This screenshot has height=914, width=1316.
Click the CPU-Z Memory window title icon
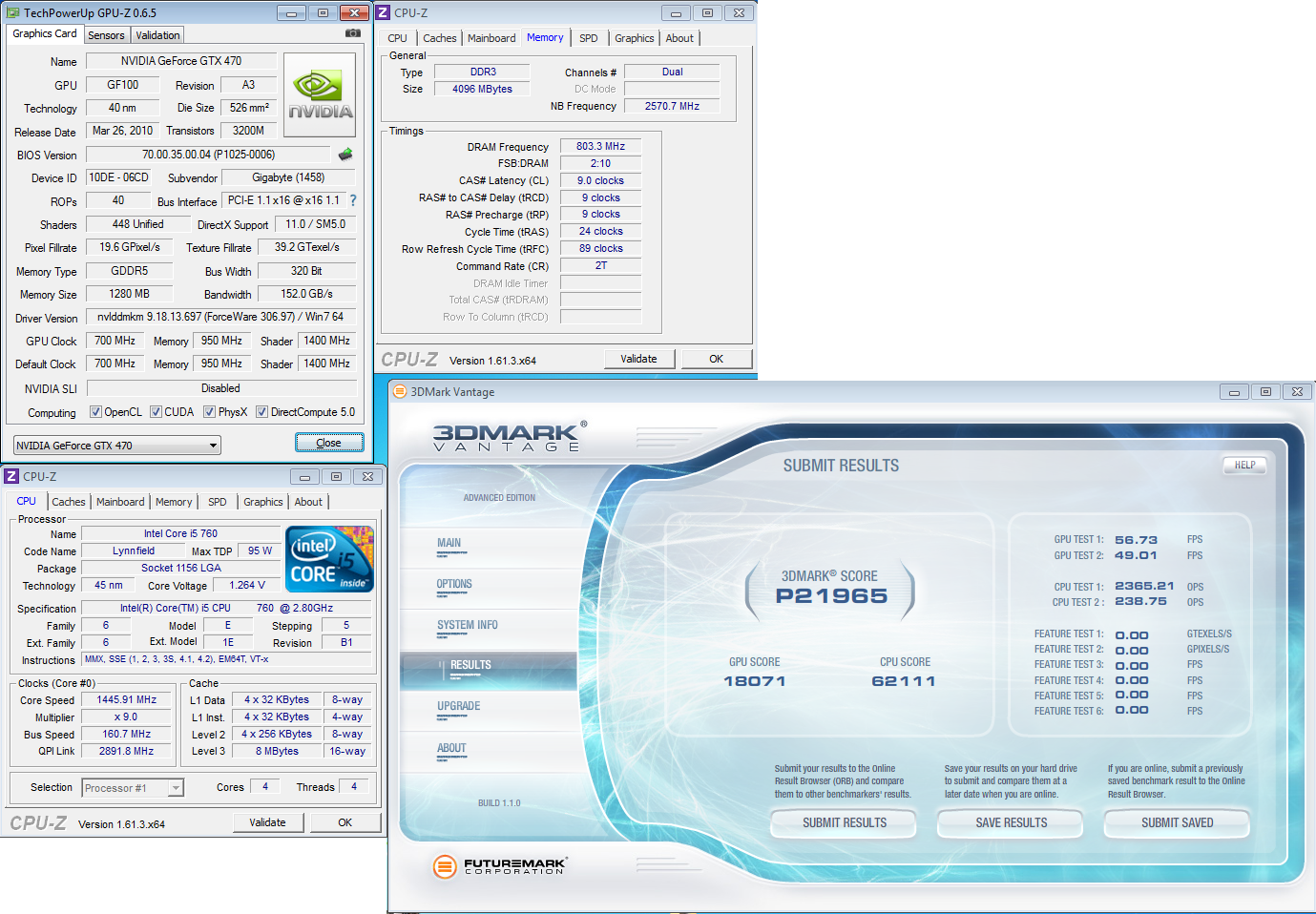(x=383, y=12)
